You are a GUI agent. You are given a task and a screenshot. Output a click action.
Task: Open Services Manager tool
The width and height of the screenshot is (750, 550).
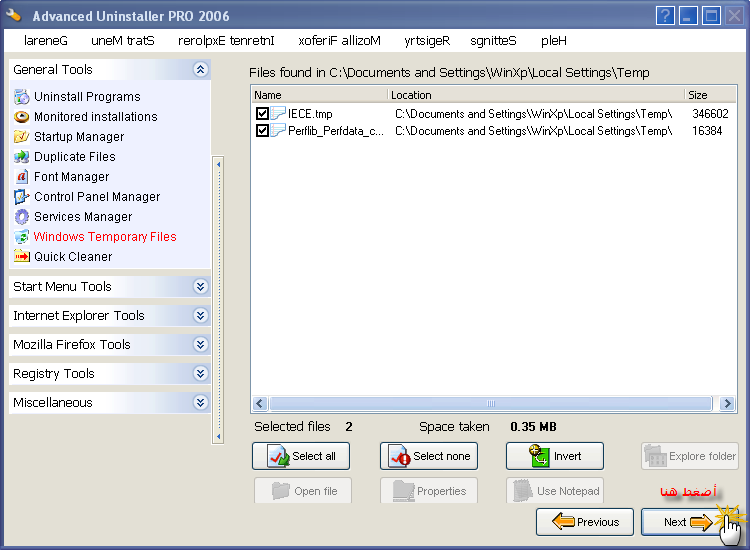click(83, 217)
